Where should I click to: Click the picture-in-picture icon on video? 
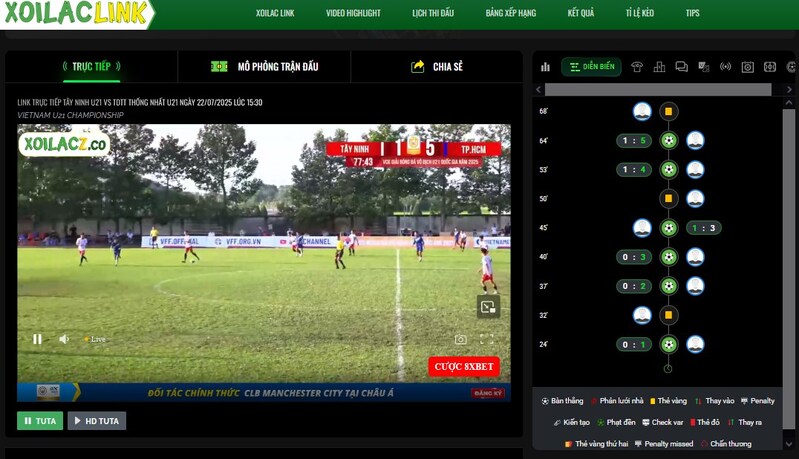tap(488, 307)
